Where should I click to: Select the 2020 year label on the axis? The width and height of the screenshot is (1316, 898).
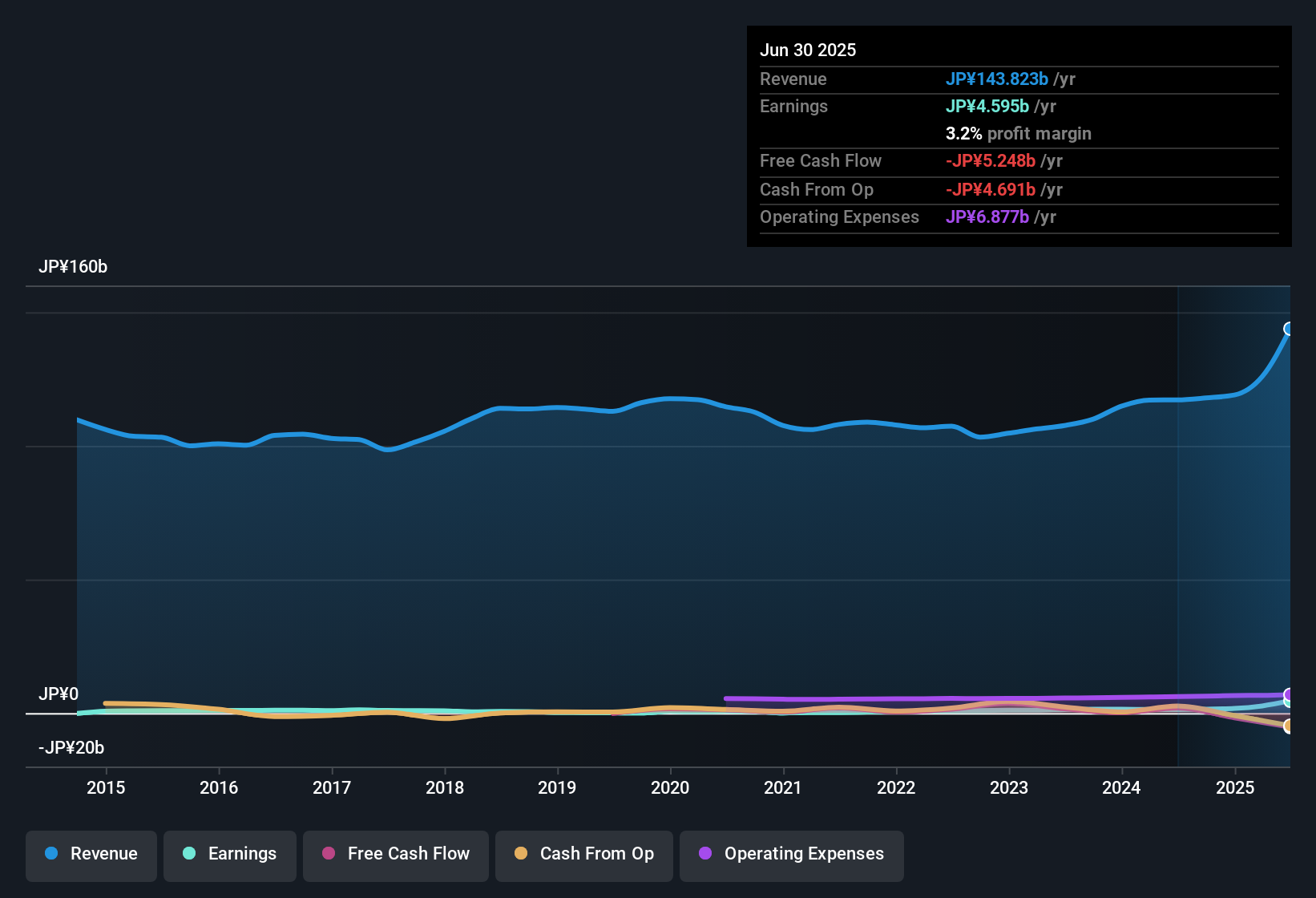click(670, 788)
